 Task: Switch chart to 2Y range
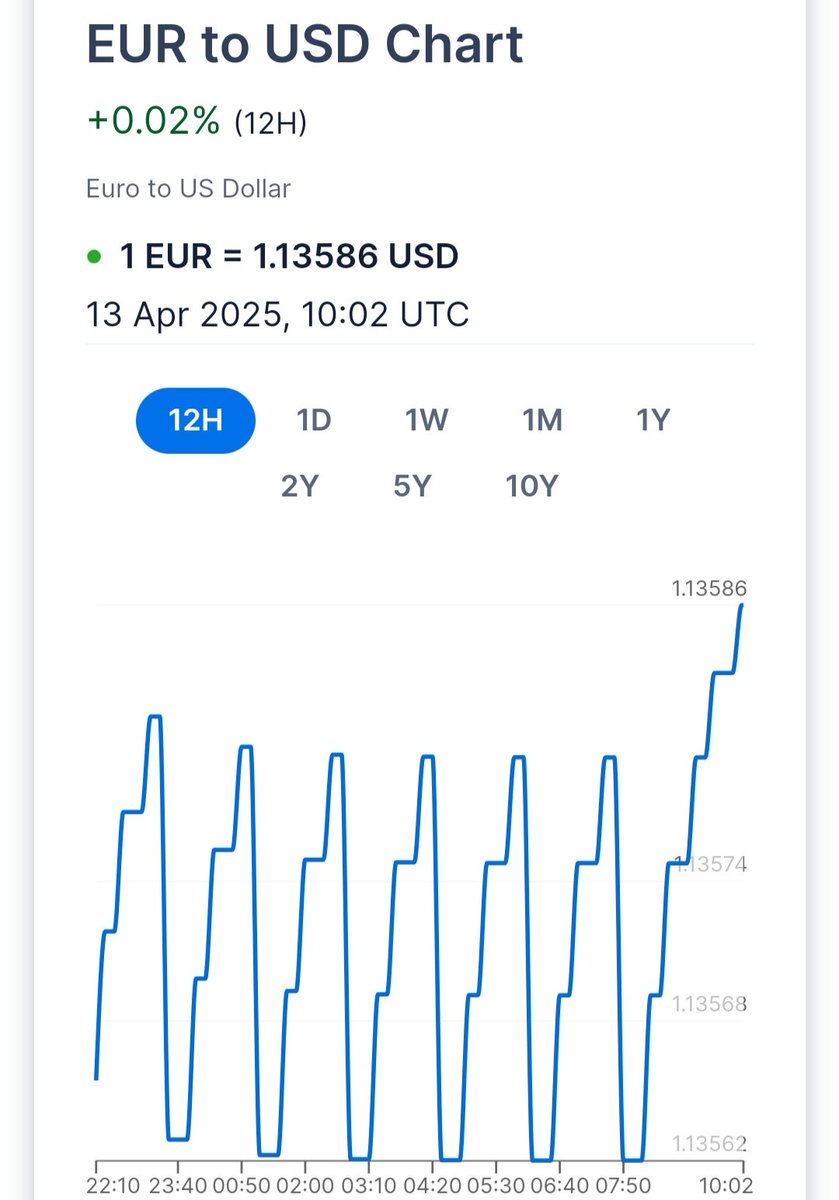pyautogui.click(x=299, y=486)
